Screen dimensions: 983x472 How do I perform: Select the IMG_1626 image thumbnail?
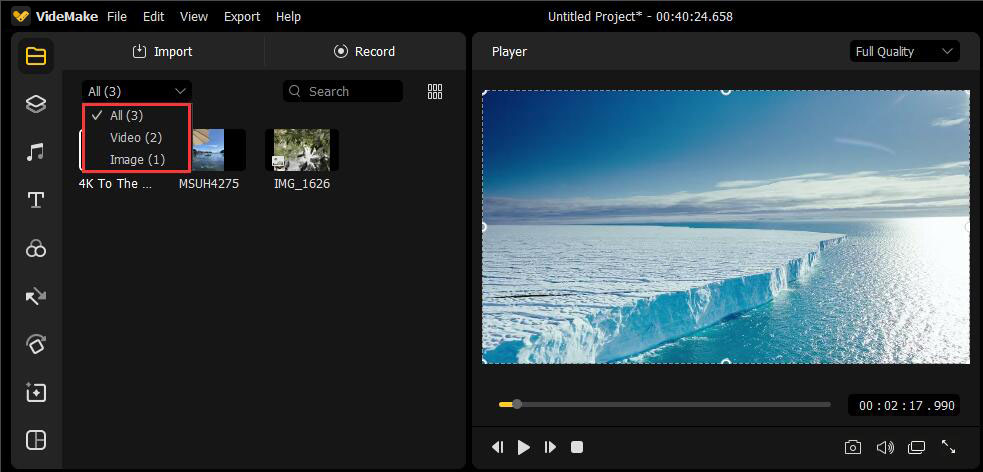pyautogui.click(x=302, y=150)
